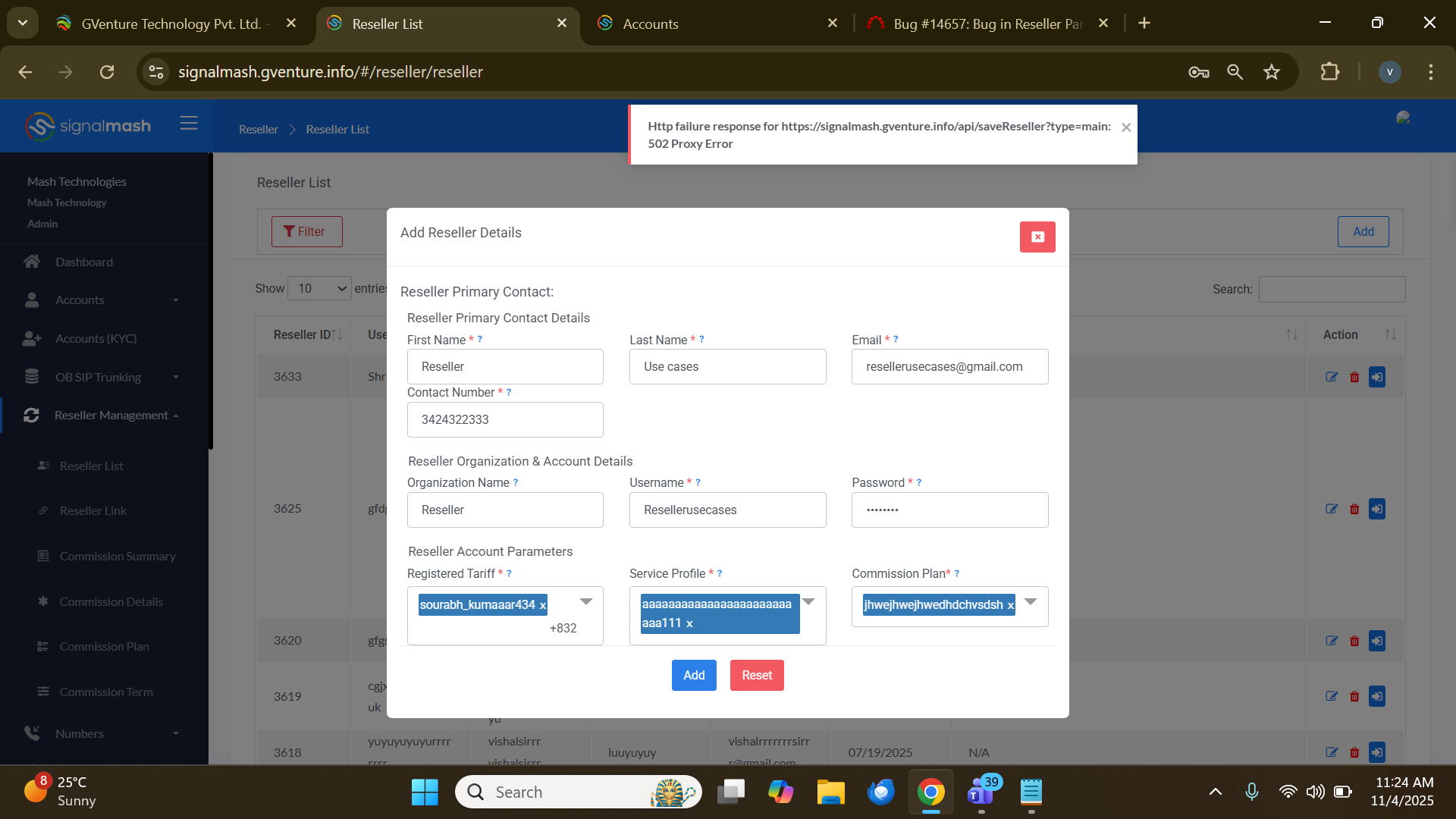Image resolution: width=1456 pixels, height=819 pixels.
Task: Expand Registered Tariff dropdown arrow
Action: tap(586, 601)
